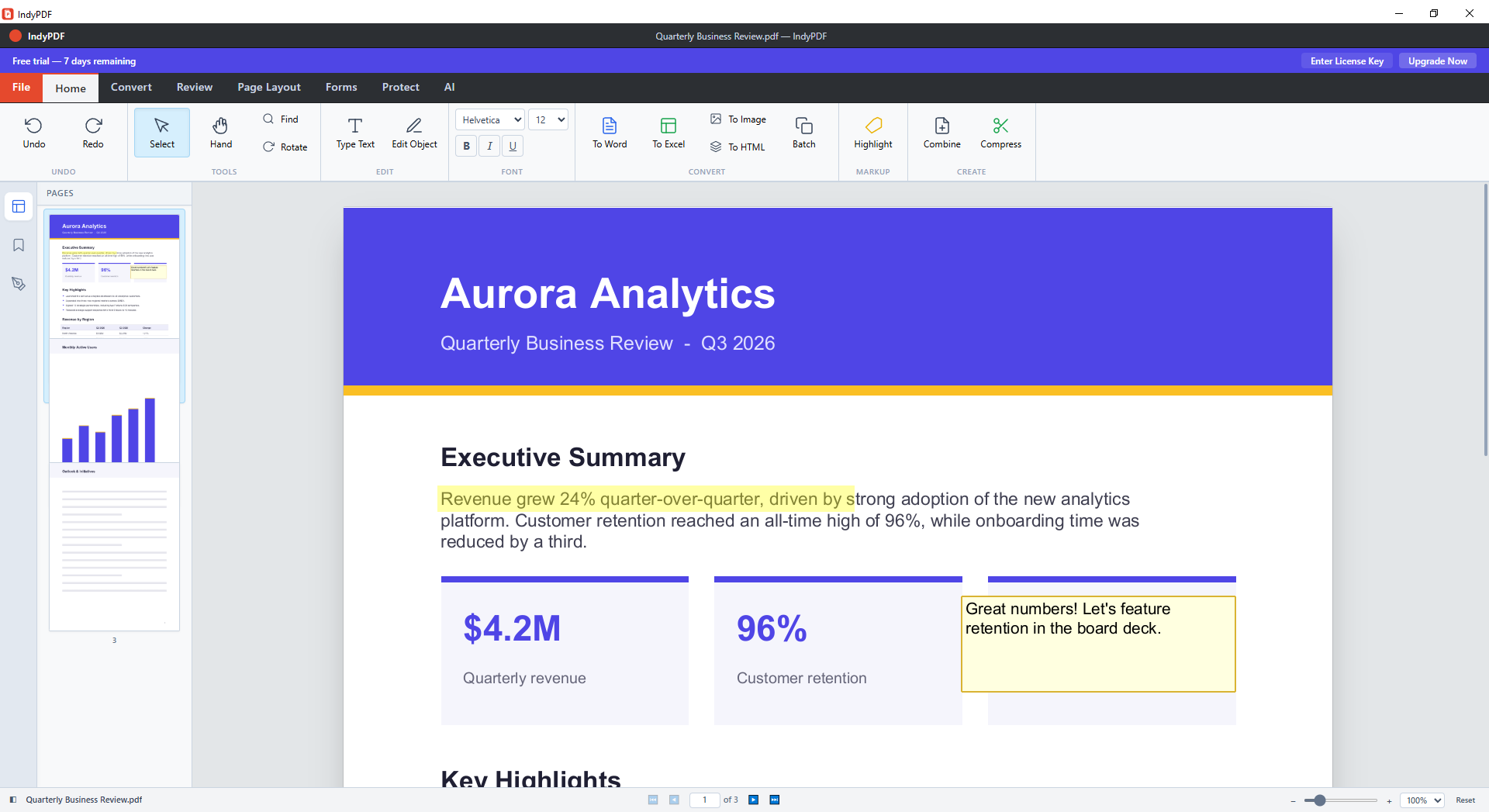Switch to the Protect ribbon tab
Screen dimensions: 1489x812
click(x=401, y=87)
